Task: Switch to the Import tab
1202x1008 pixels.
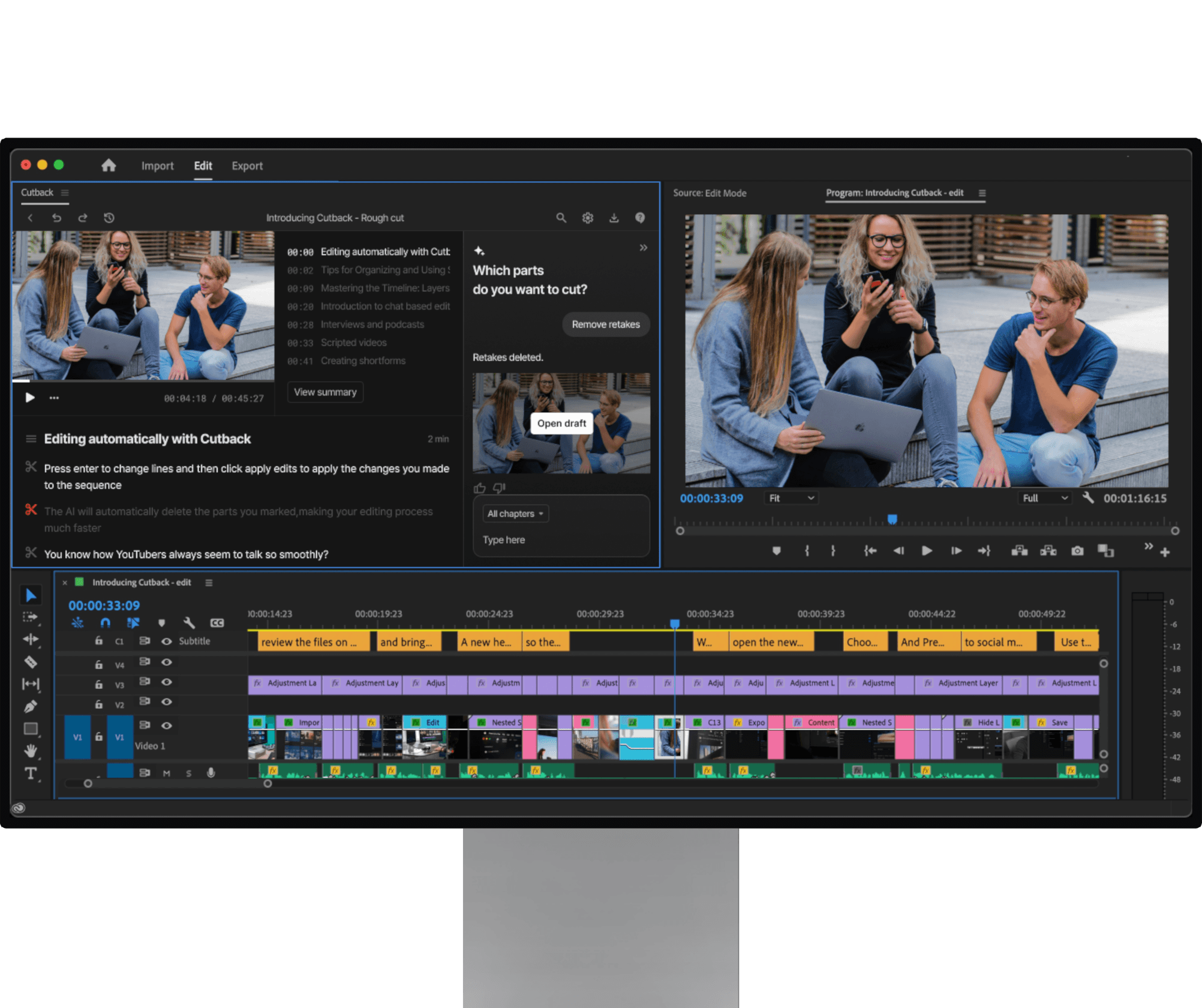Action: [157, 166]
